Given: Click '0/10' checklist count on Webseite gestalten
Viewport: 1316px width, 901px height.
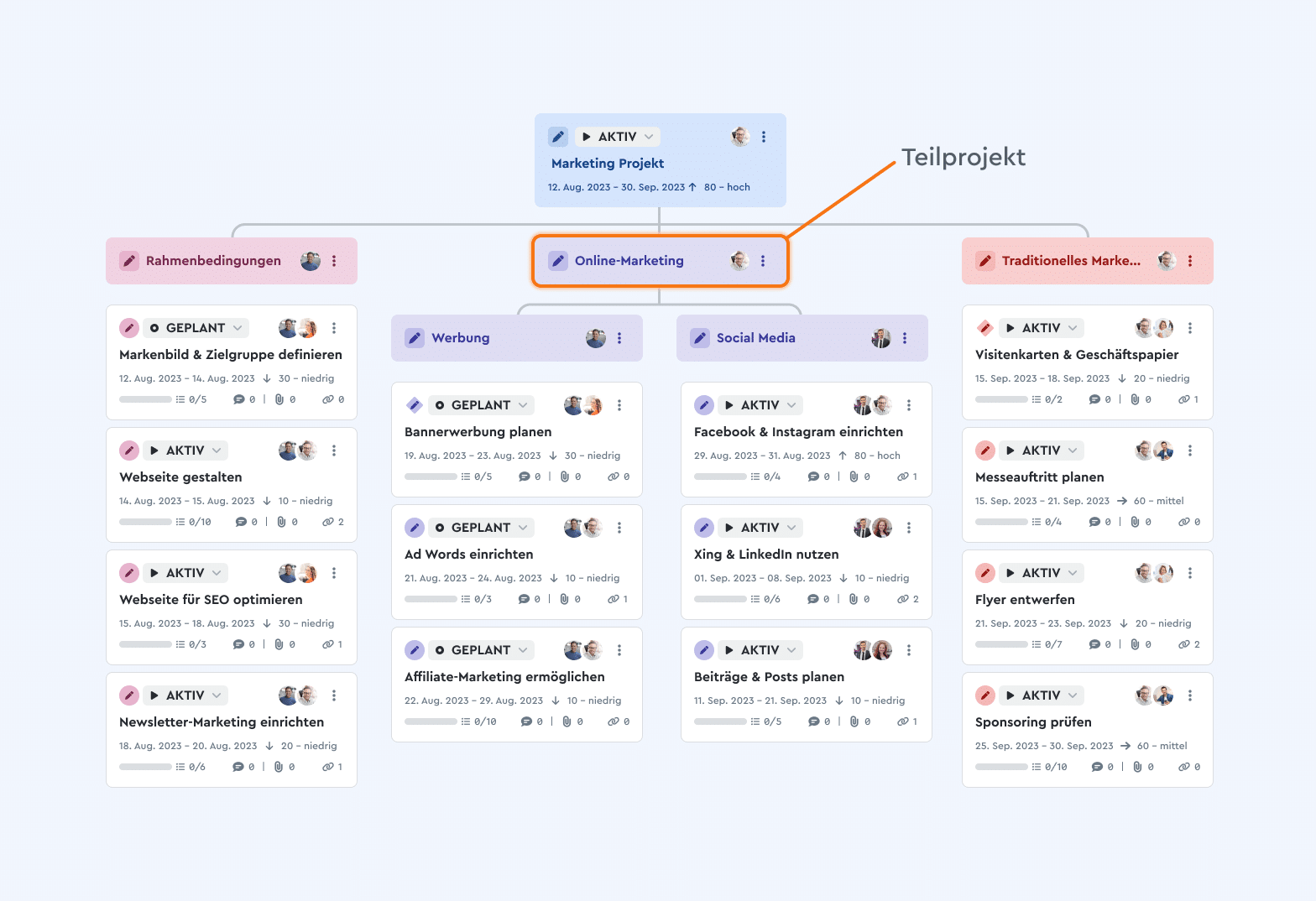Looking at the screenshot, I should click(200, 522).
